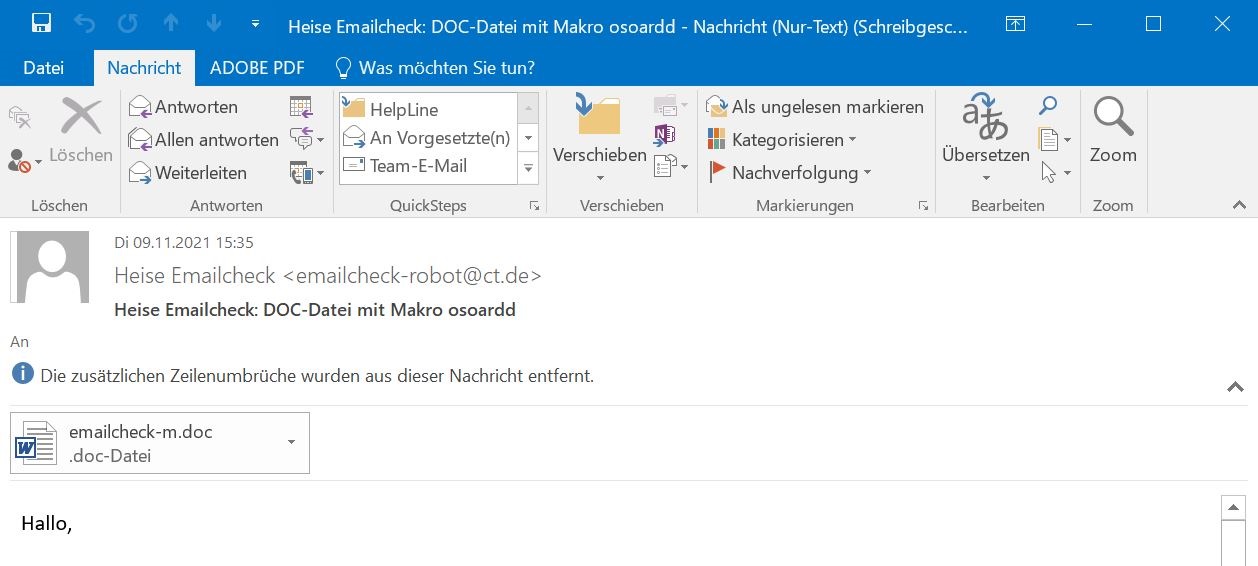
Task: Click the message scrollbar up arrow
Action: click(x=1233, y=507)
